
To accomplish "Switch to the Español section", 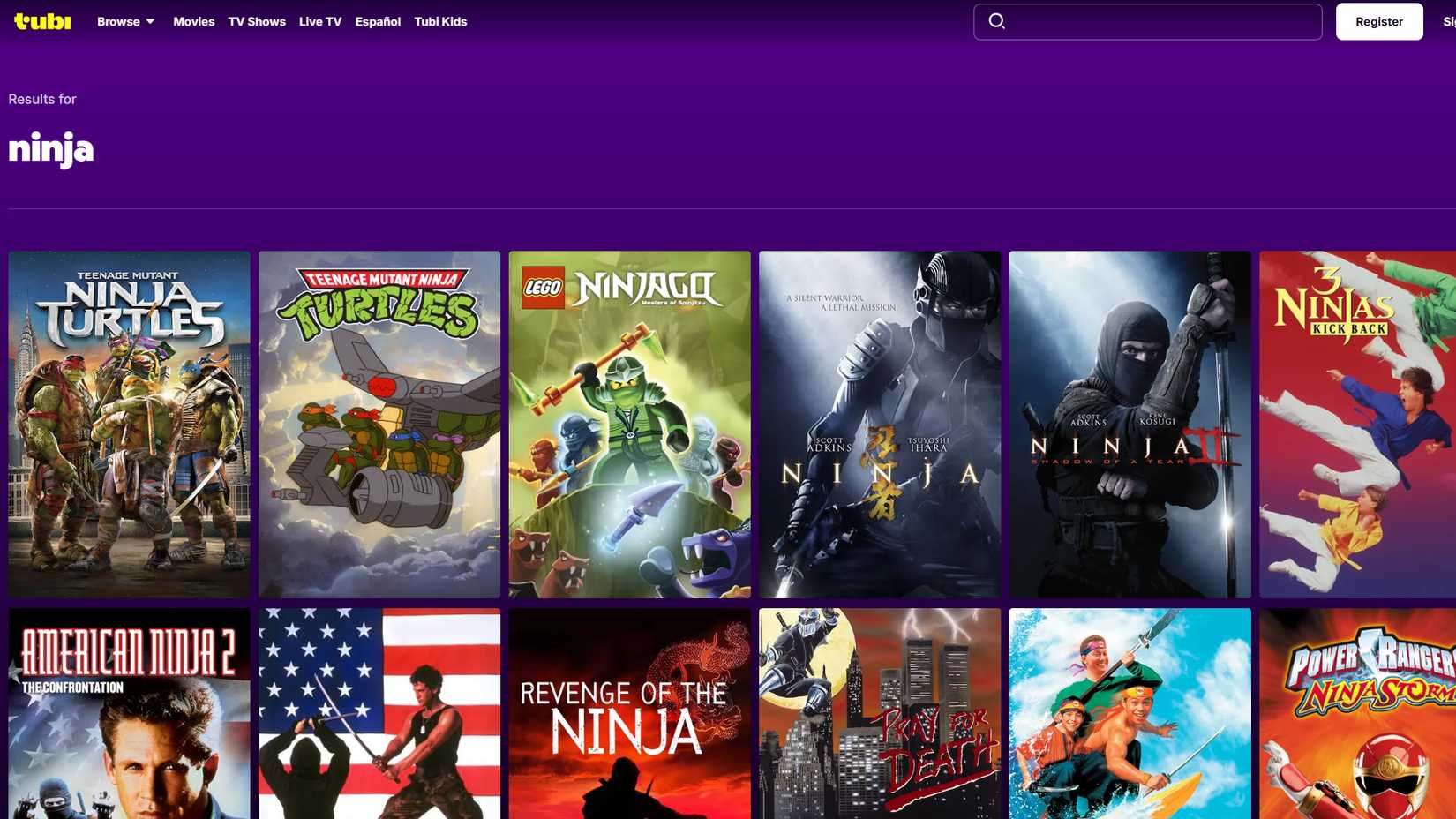I will click(378, 21).
